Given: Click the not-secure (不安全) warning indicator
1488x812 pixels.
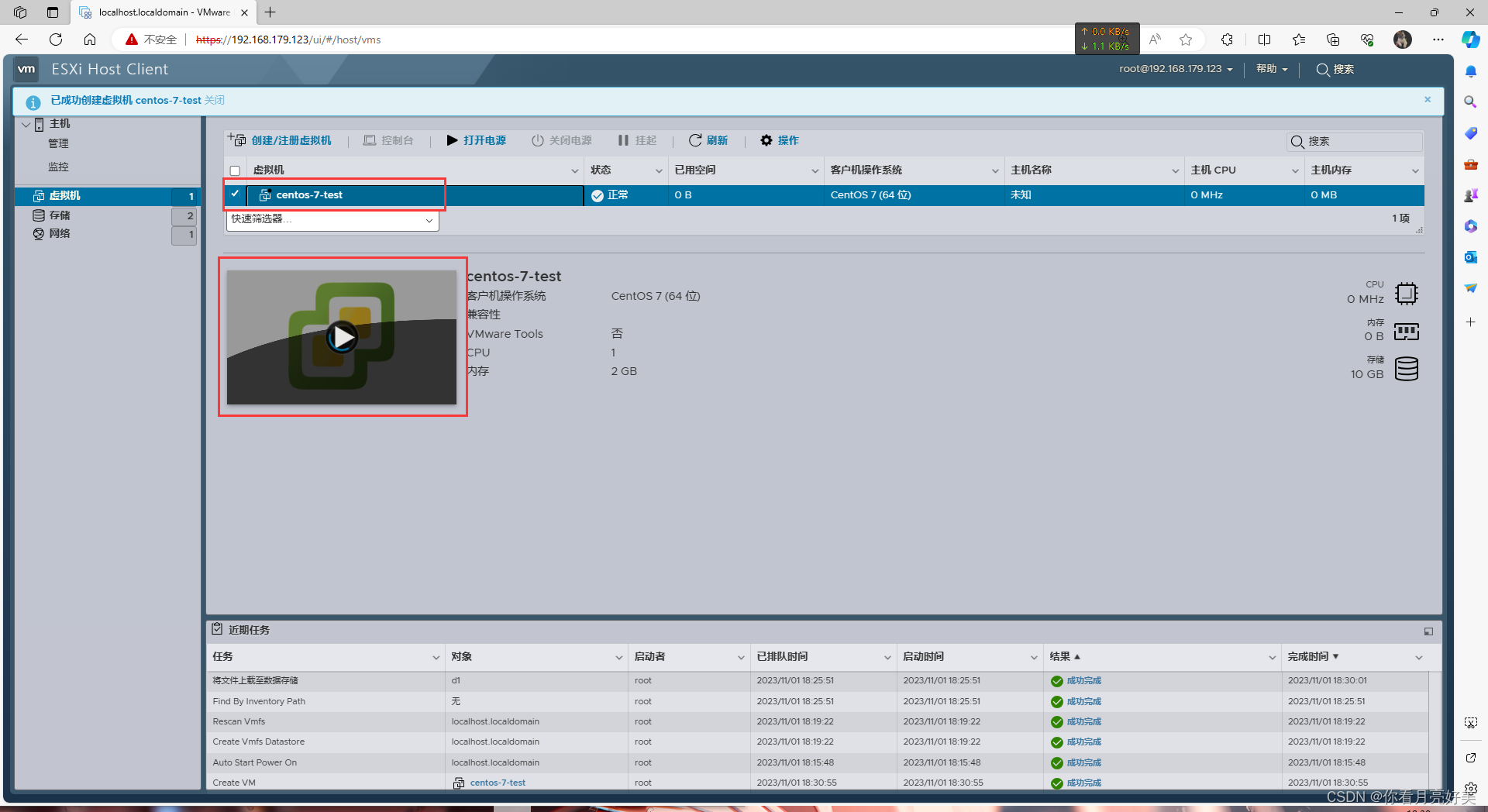Looking at the screenshot, I should click(x=151, y=40).
